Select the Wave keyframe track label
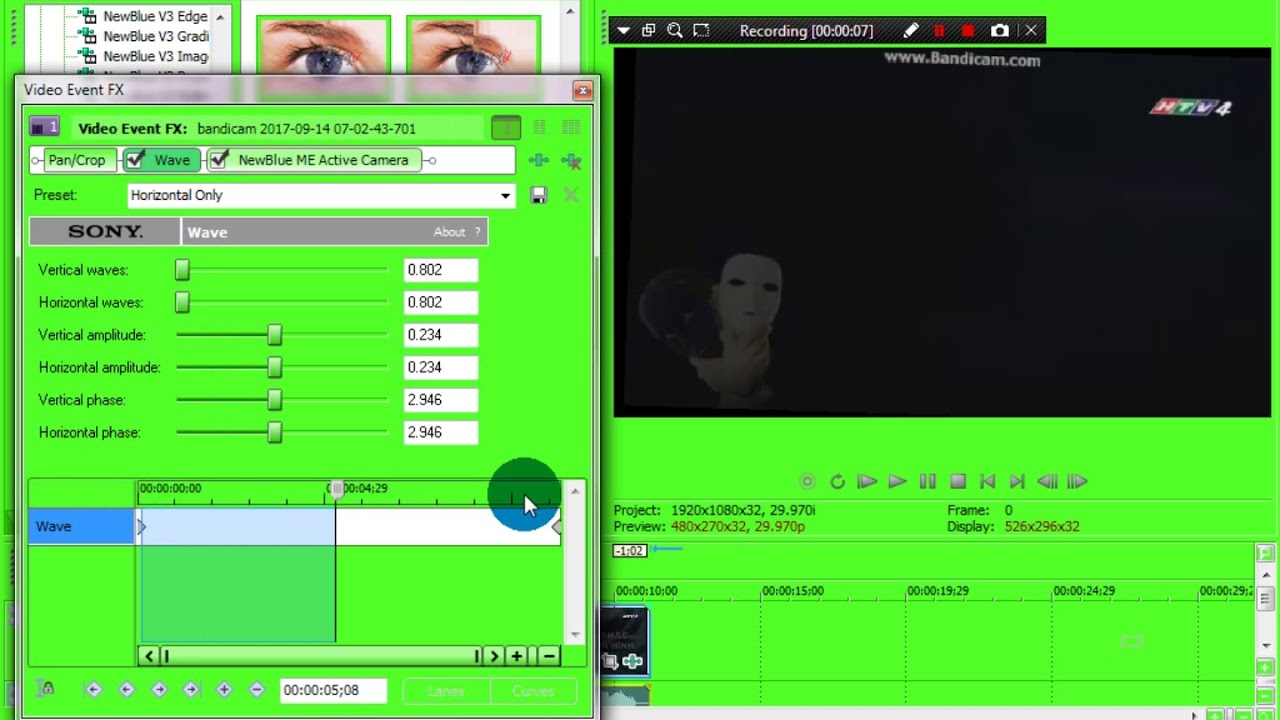1280x720 pixels. (x=82, y=527)
